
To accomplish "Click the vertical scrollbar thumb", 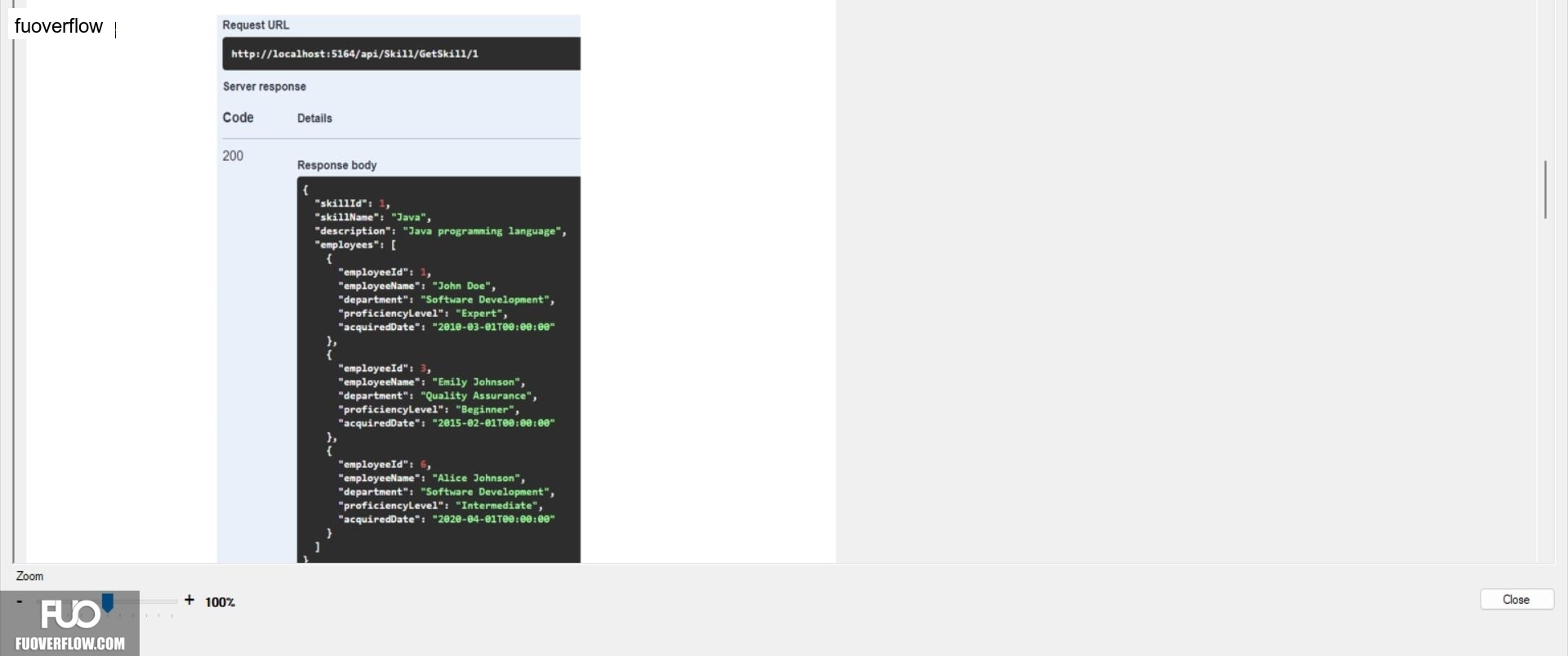I will 1545,190.
